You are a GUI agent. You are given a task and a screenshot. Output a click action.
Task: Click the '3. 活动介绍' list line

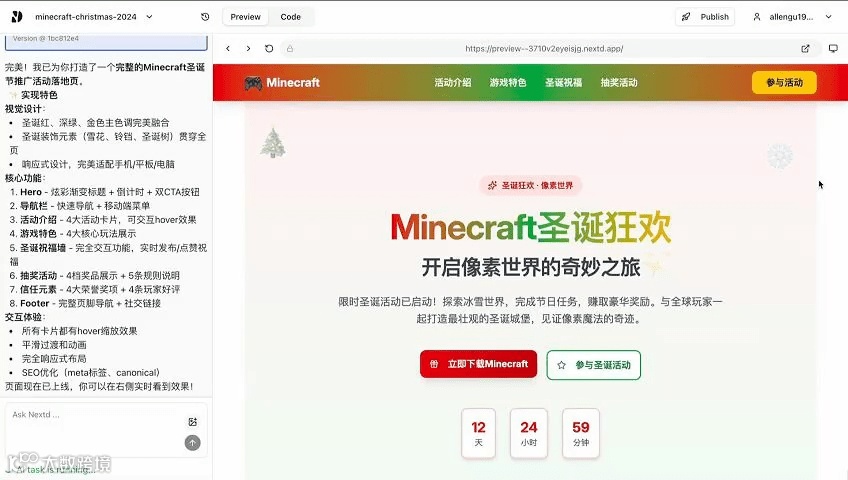103,219
